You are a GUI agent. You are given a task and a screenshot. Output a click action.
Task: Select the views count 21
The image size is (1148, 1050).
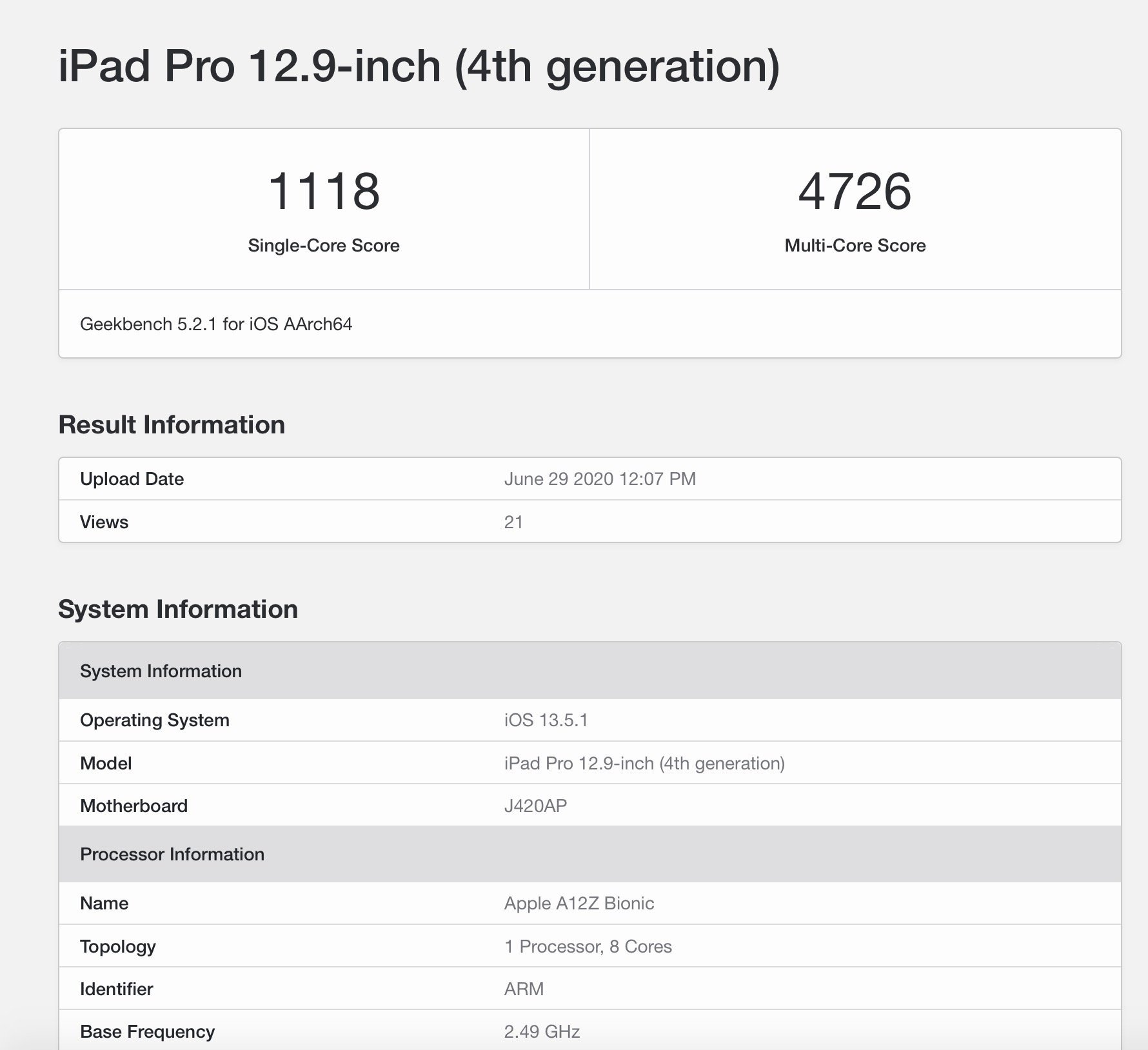click(513, 522)
